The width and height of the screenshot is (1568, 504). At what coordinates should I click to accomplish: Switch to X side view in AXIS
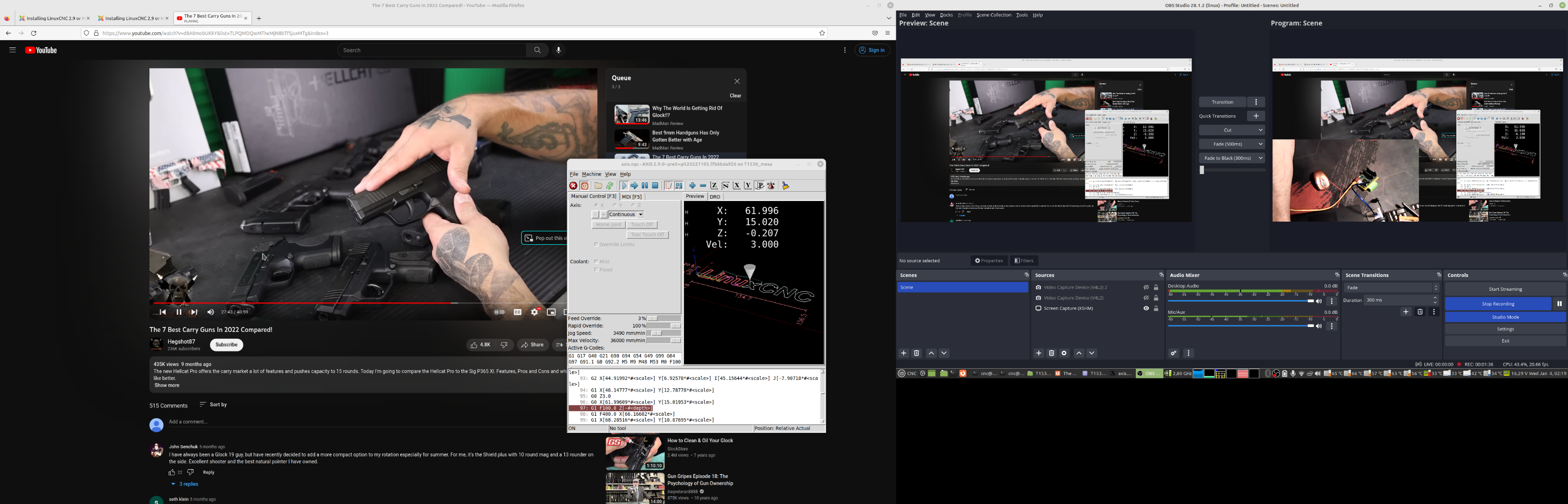coord(736,186)
